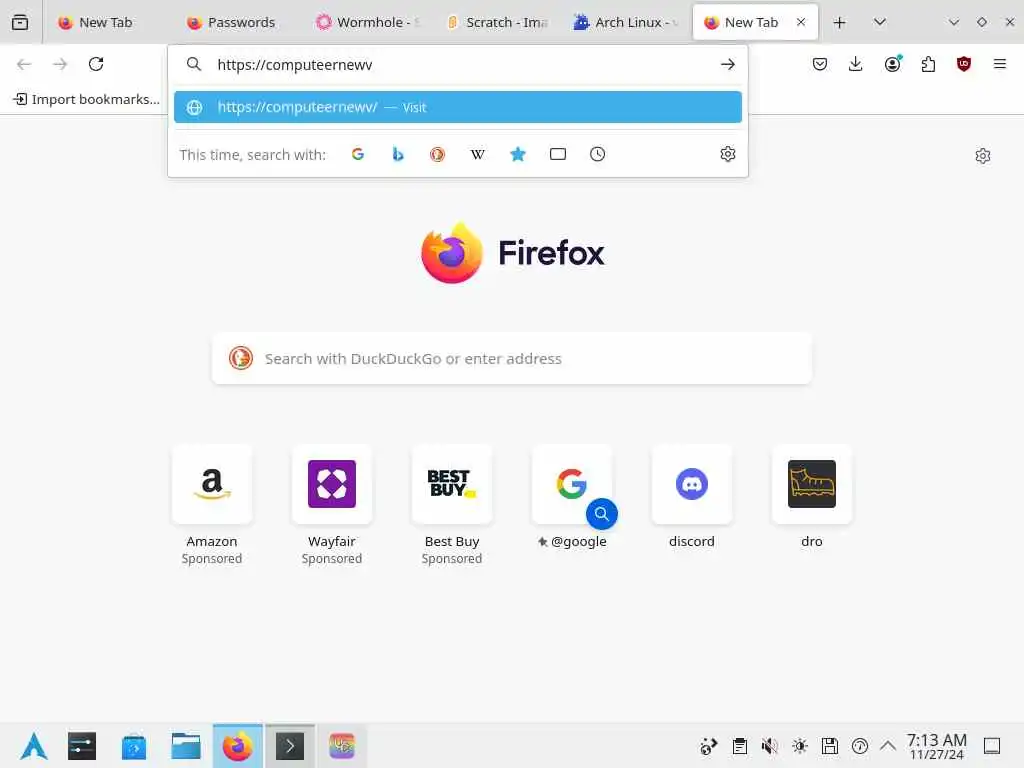Open a new tab with the plus button
The height and width of the screenshot is (768, 1024).
coord(840,22)
